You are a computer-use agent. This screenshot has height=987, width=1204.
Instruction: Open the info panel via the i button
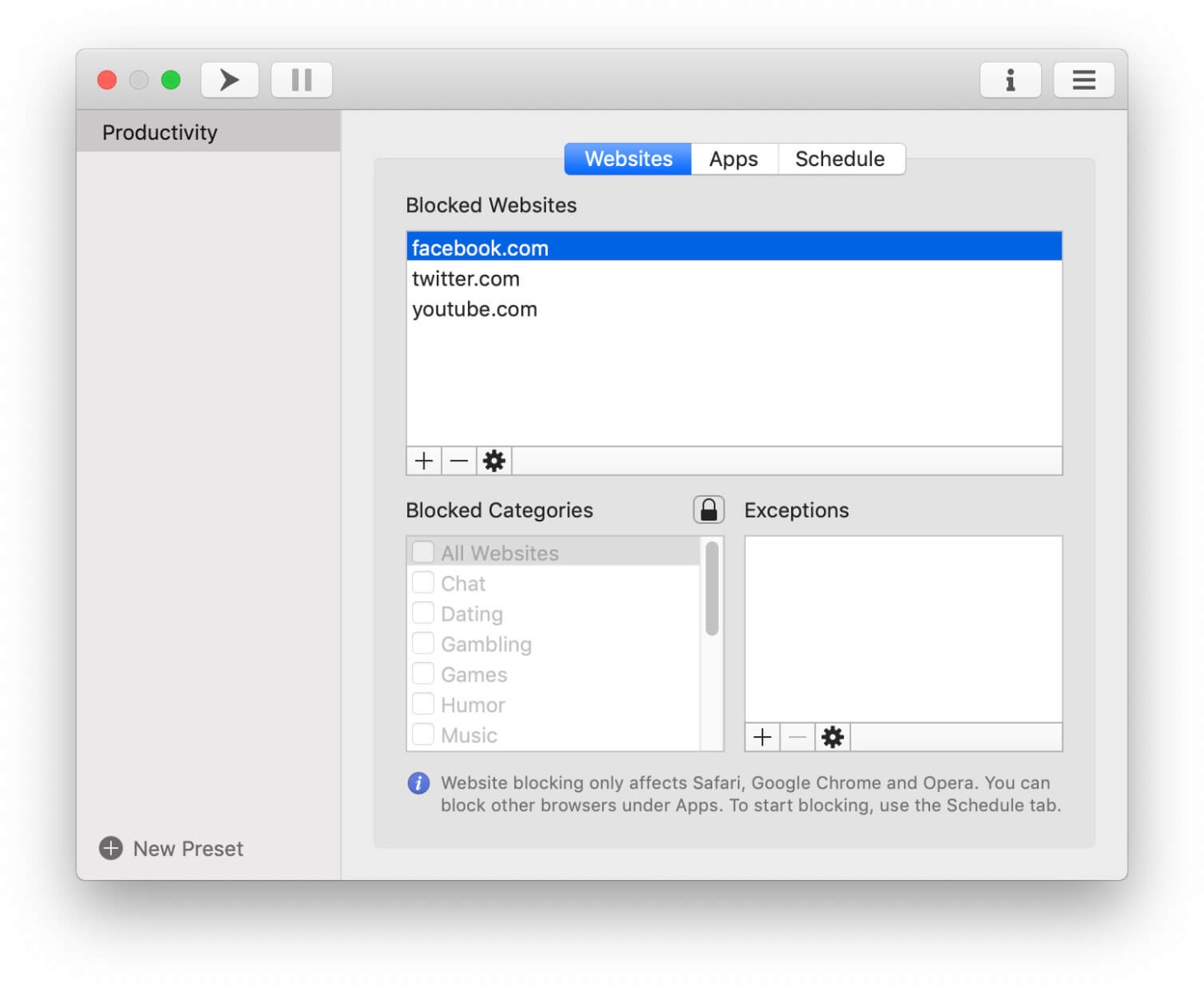1010,80
